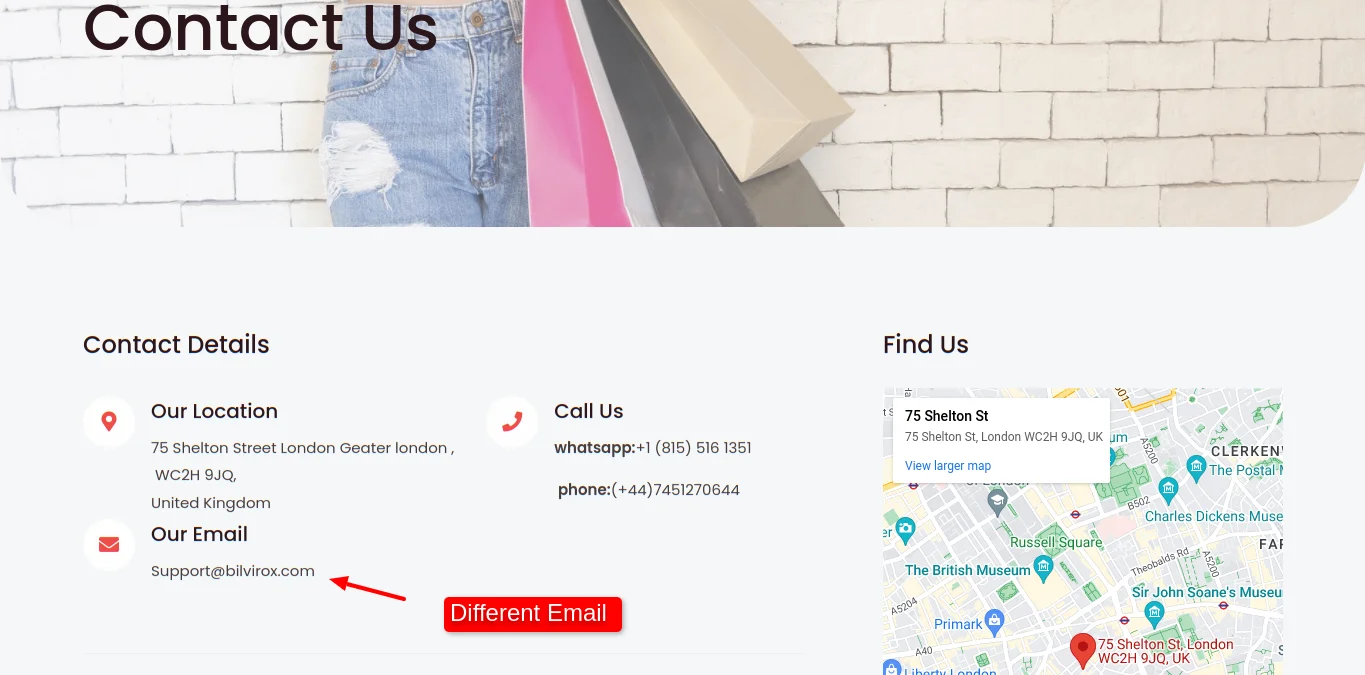Click the Find Us heading
This screenshot has height=675, width=1365.
926,345
